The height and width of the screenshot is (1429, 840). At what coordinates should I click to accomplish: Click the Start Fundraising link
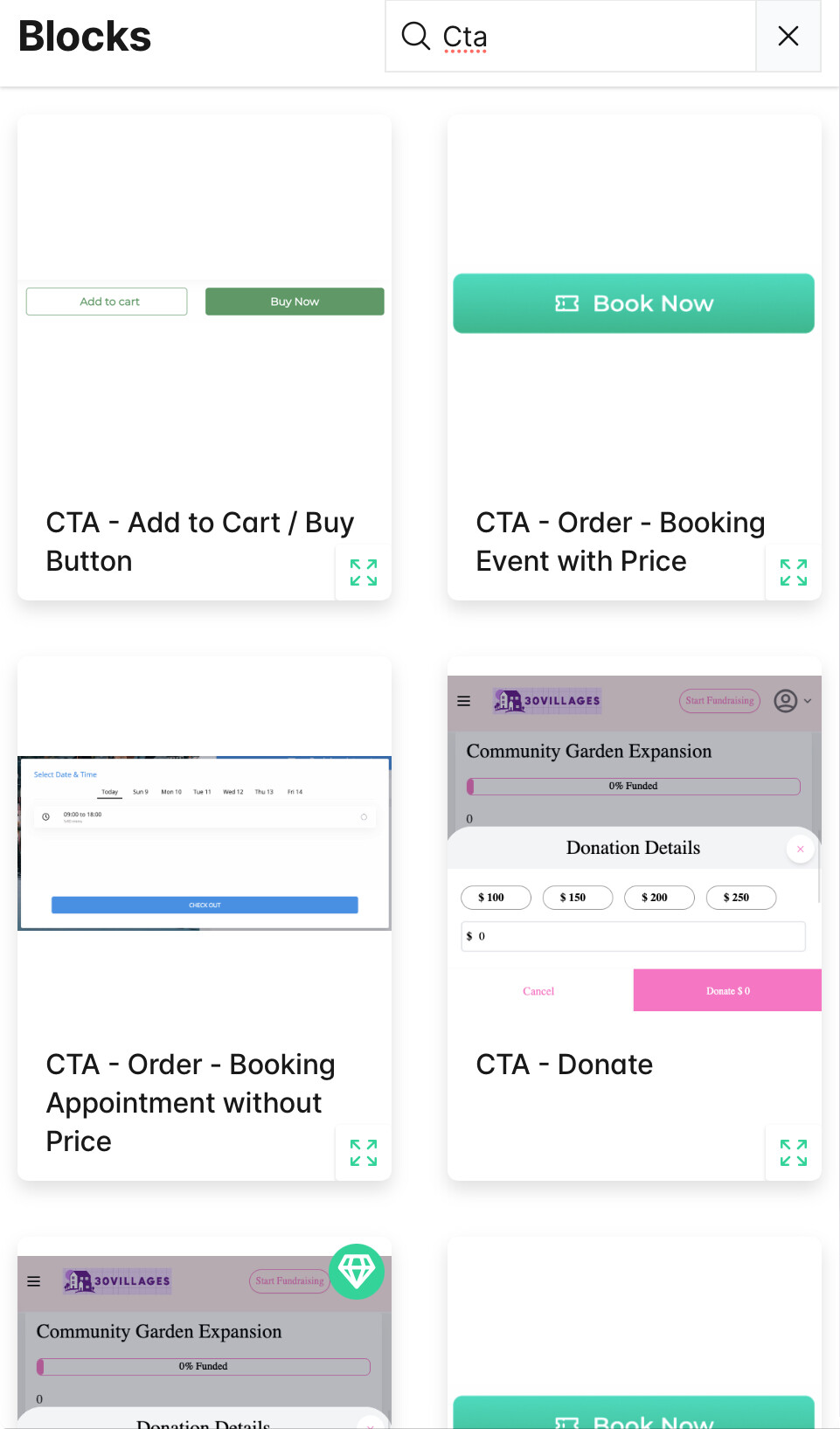[x=719, y=701]
